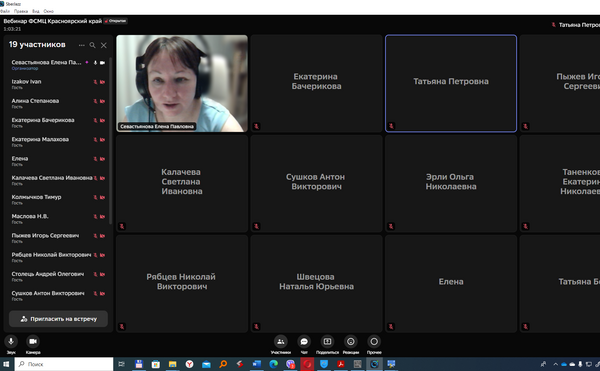Click the Рябцев Николай Викторович tile

click(182, 284)
